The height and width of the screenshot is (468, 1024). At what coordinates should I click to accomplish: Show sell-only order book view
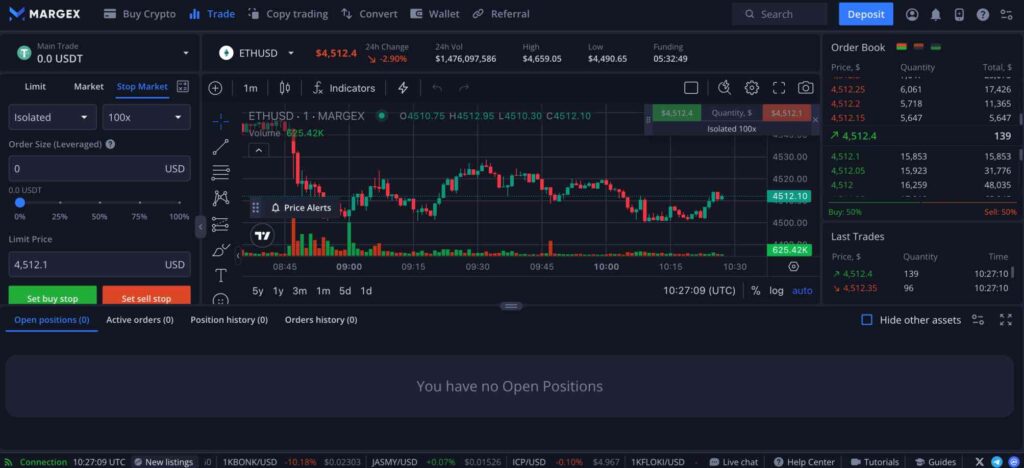point(919,47)
